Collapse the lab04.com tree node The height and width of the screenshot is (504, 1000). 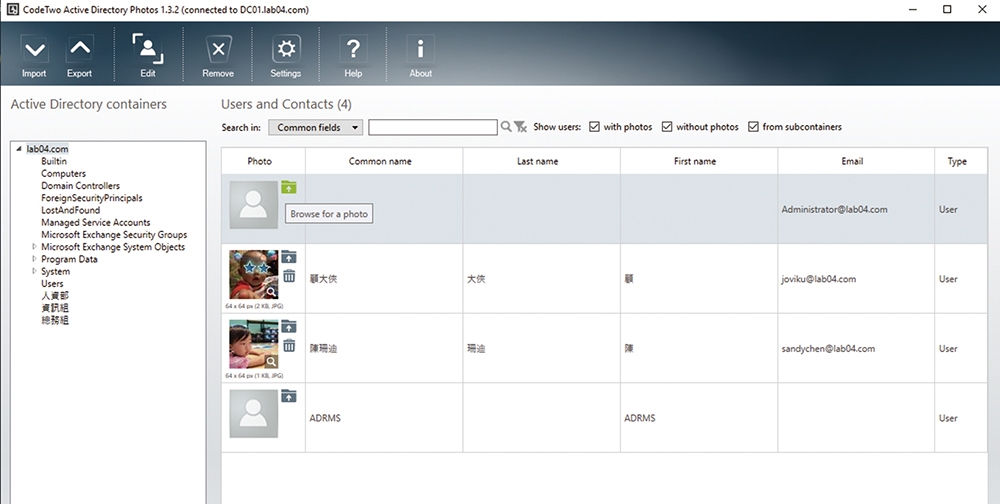[x=18, y=149]
